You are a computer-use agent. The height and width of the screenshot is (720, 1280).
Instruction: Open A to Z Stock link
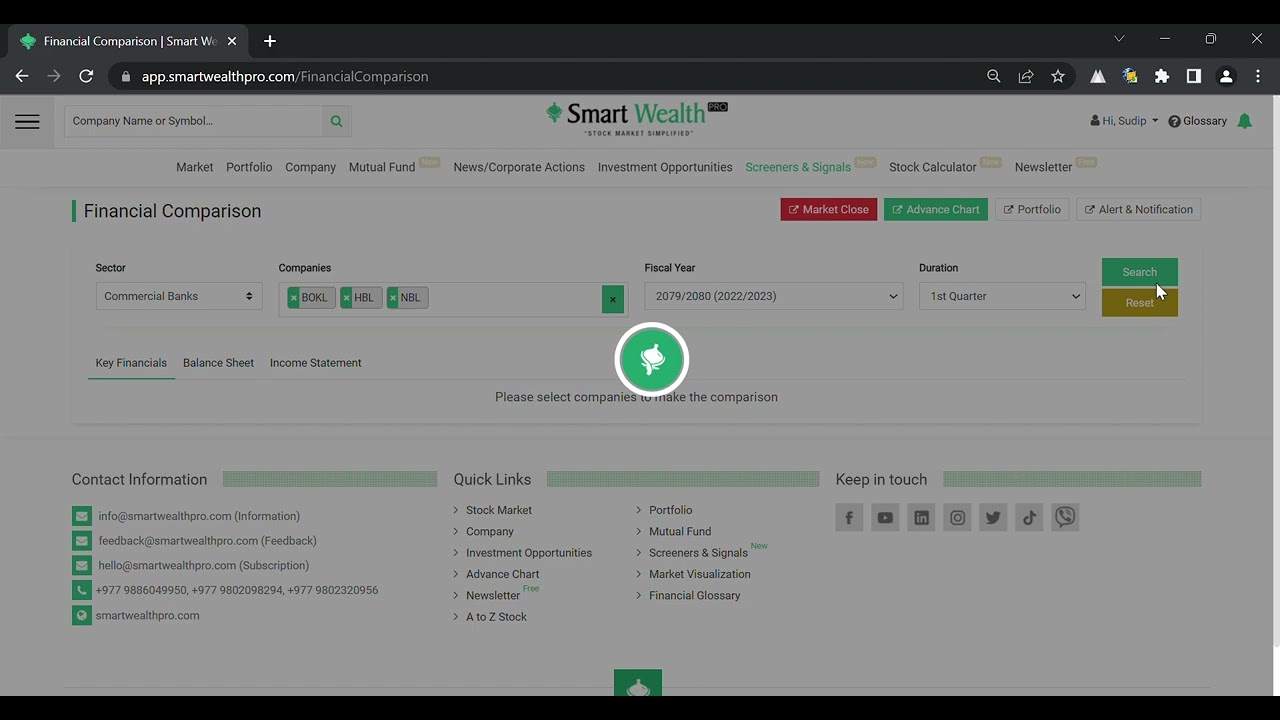pyautogui.click(x=496, y=617)
